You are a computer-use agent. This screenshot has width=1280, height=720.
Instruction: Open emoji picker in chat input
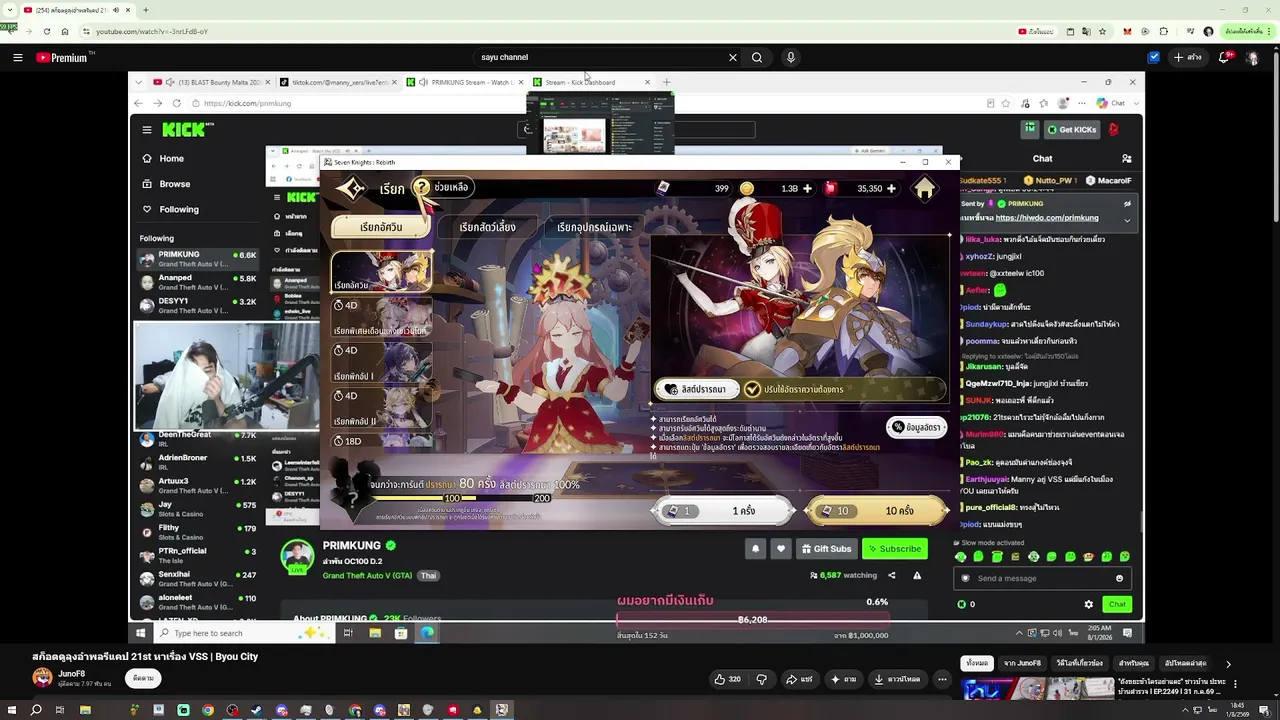[x=1119, y=578]
